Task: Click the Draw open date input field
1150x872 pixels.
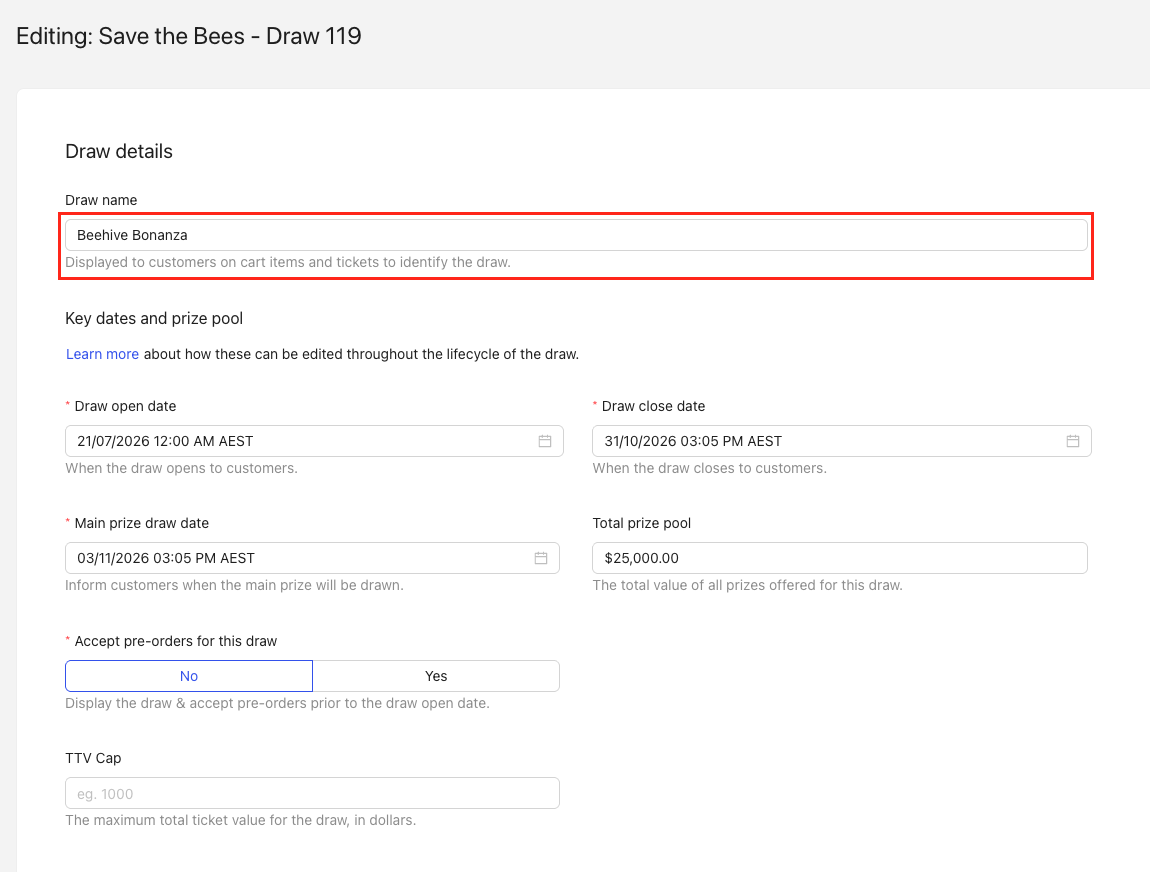Action: 314,441
